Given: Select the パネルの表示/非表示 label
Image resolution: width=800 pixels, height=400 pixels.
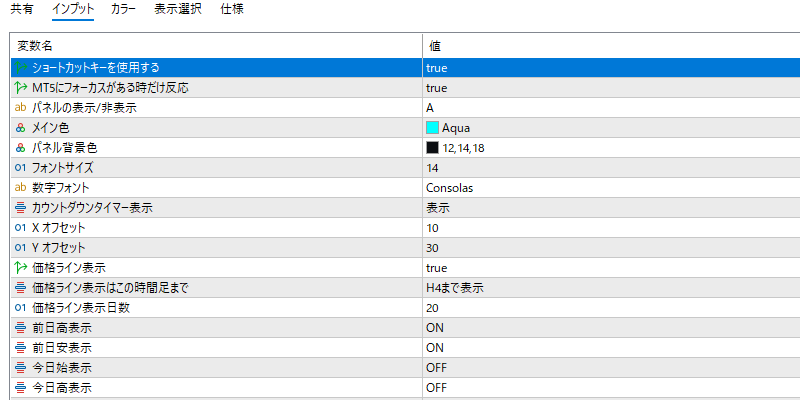Looking at the screenshot, I should pos(84,108).
